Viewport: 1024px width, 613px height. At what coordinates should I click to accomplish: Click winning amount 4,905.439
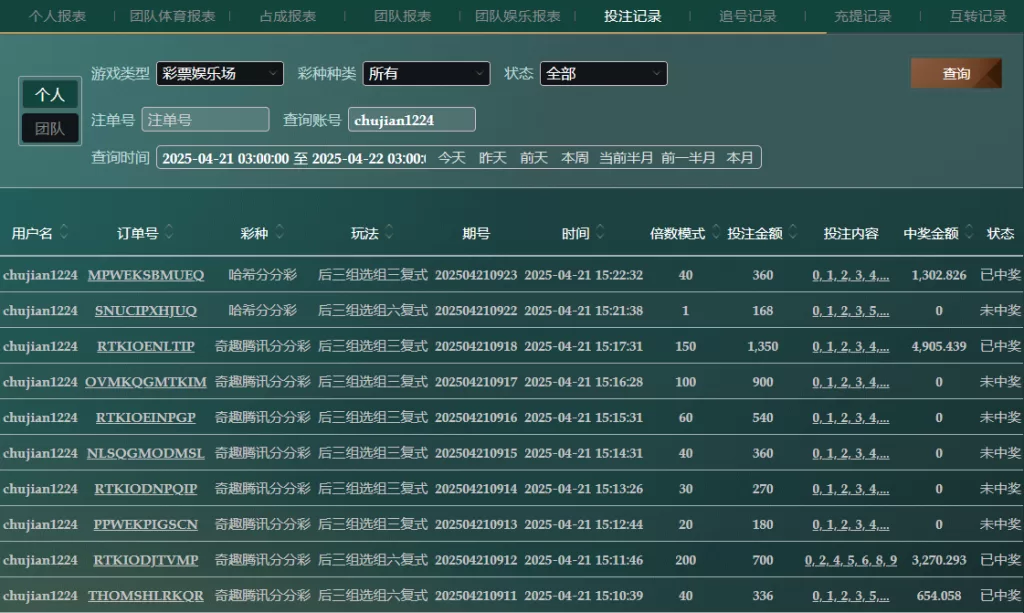(939, 346)
